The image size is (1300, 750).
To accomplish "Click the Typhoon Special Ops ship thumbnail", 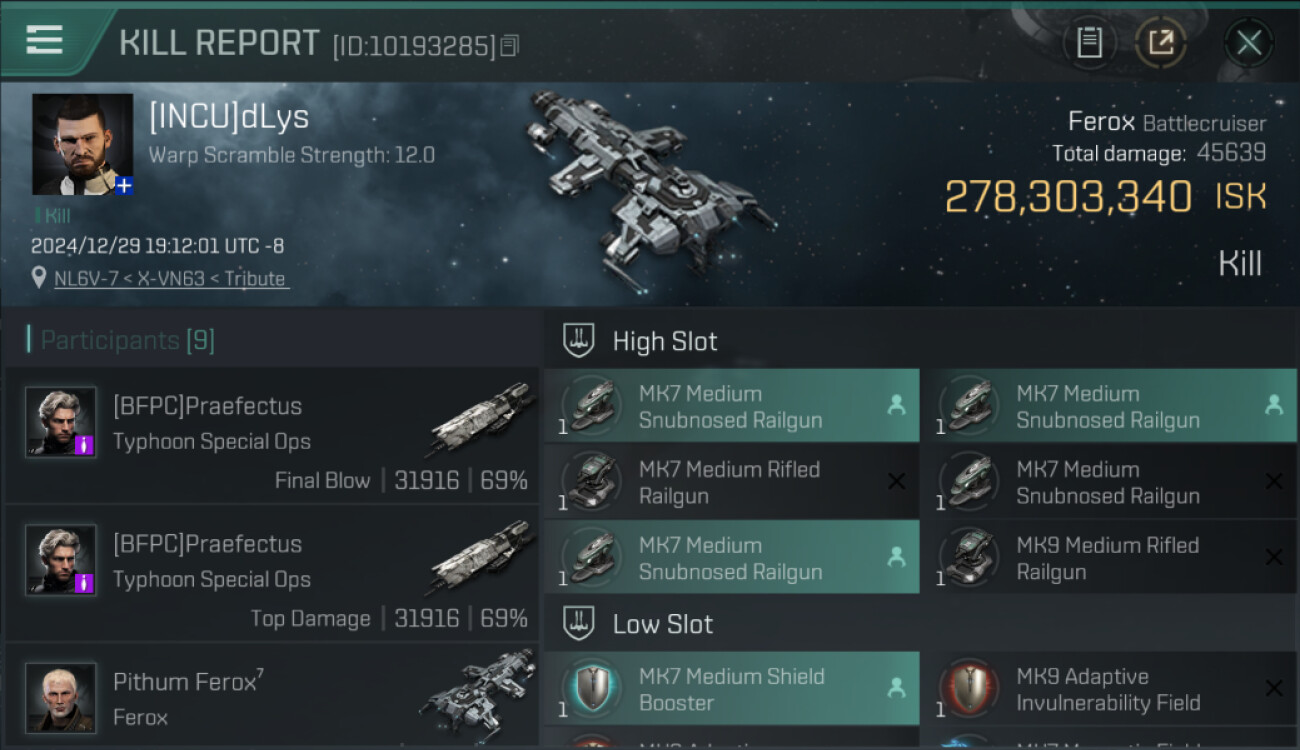I will [480, 418].
